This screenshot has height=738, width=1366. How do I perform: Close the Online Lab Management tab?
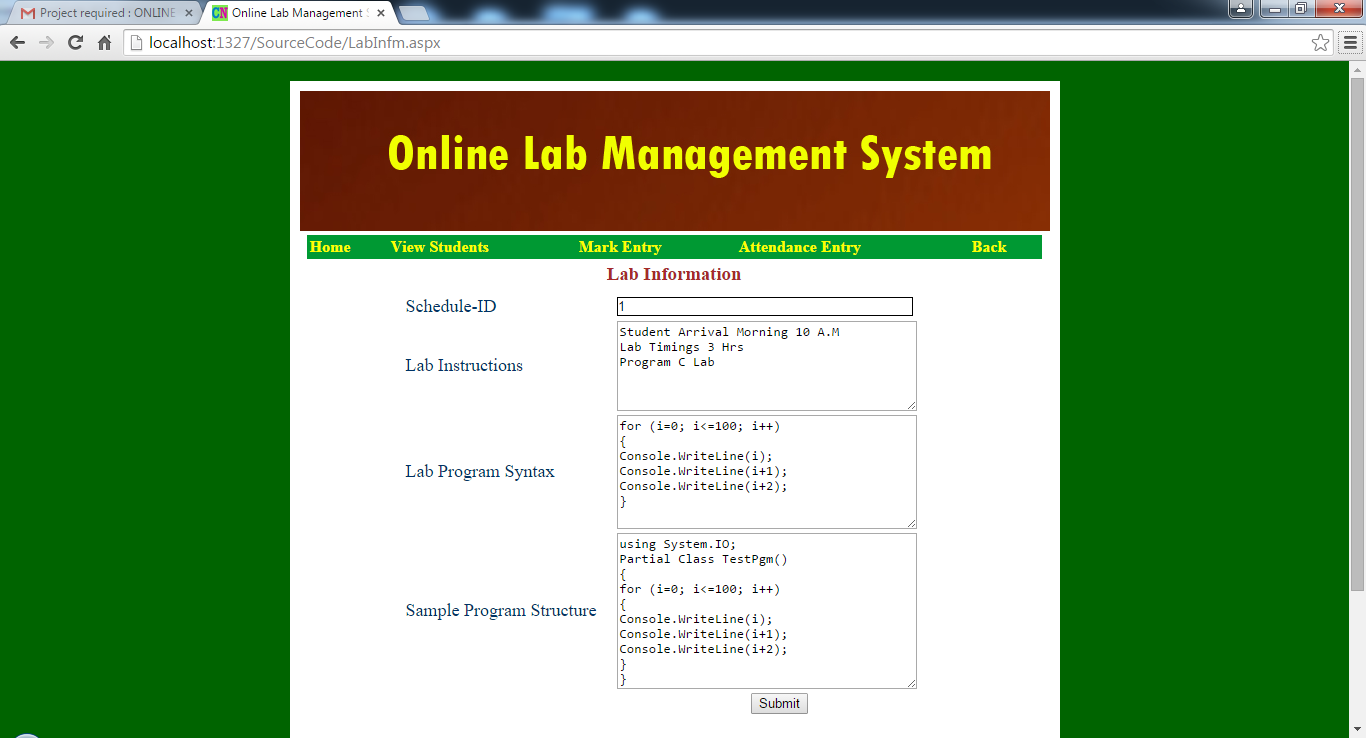coord(381,14)
